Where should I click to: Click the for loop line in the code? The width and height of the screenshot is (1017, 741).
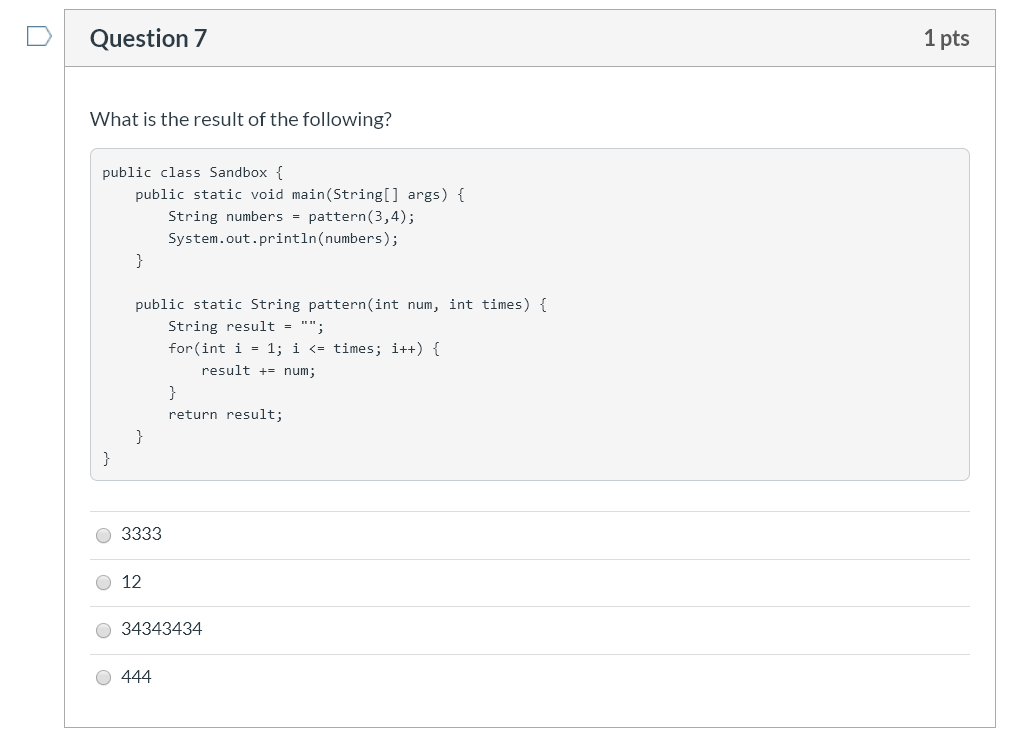click(304, 348)
